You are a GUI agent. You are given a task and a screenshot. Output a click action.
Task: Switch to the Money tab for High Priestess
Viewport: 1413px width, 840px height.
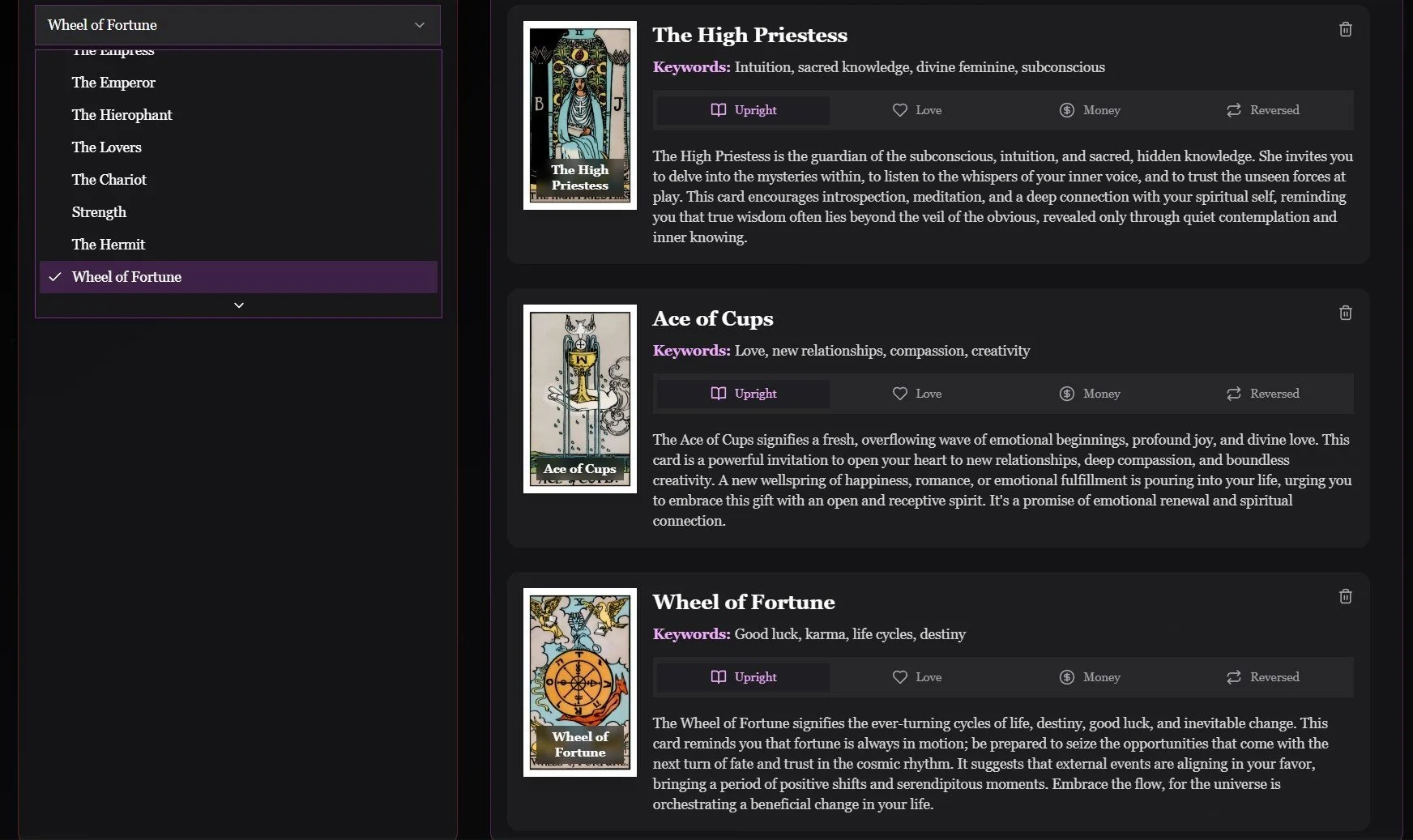[x=1090, y=110]
